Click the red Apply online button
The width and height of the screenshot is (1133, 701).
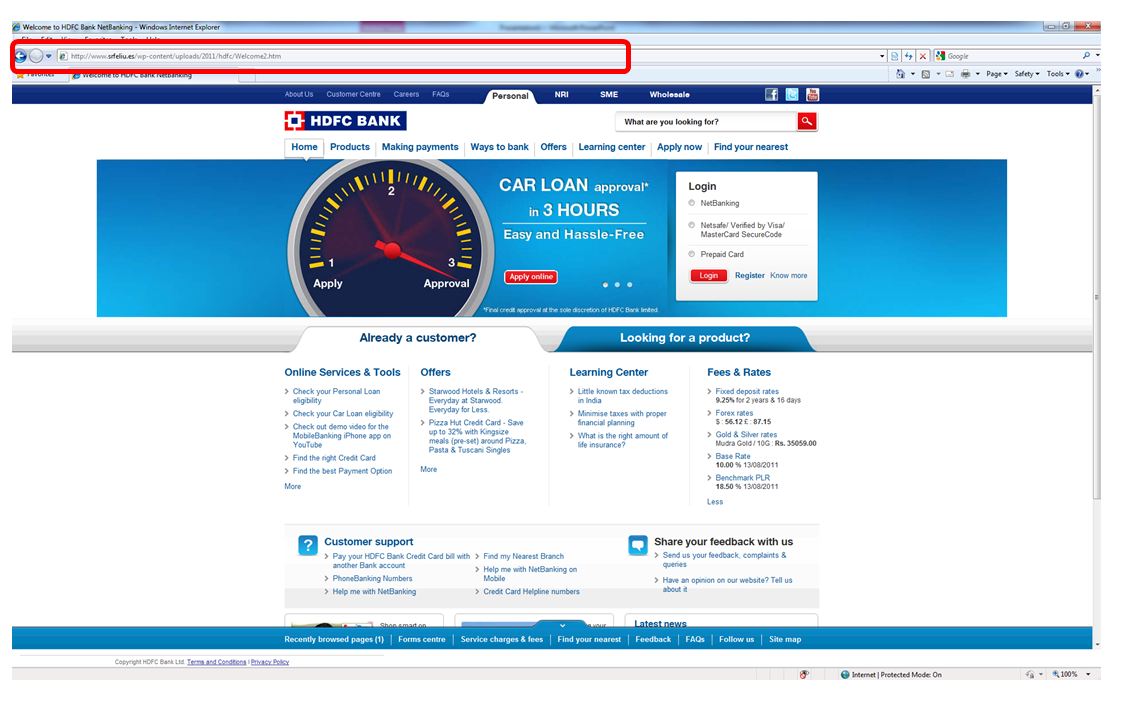531,277
